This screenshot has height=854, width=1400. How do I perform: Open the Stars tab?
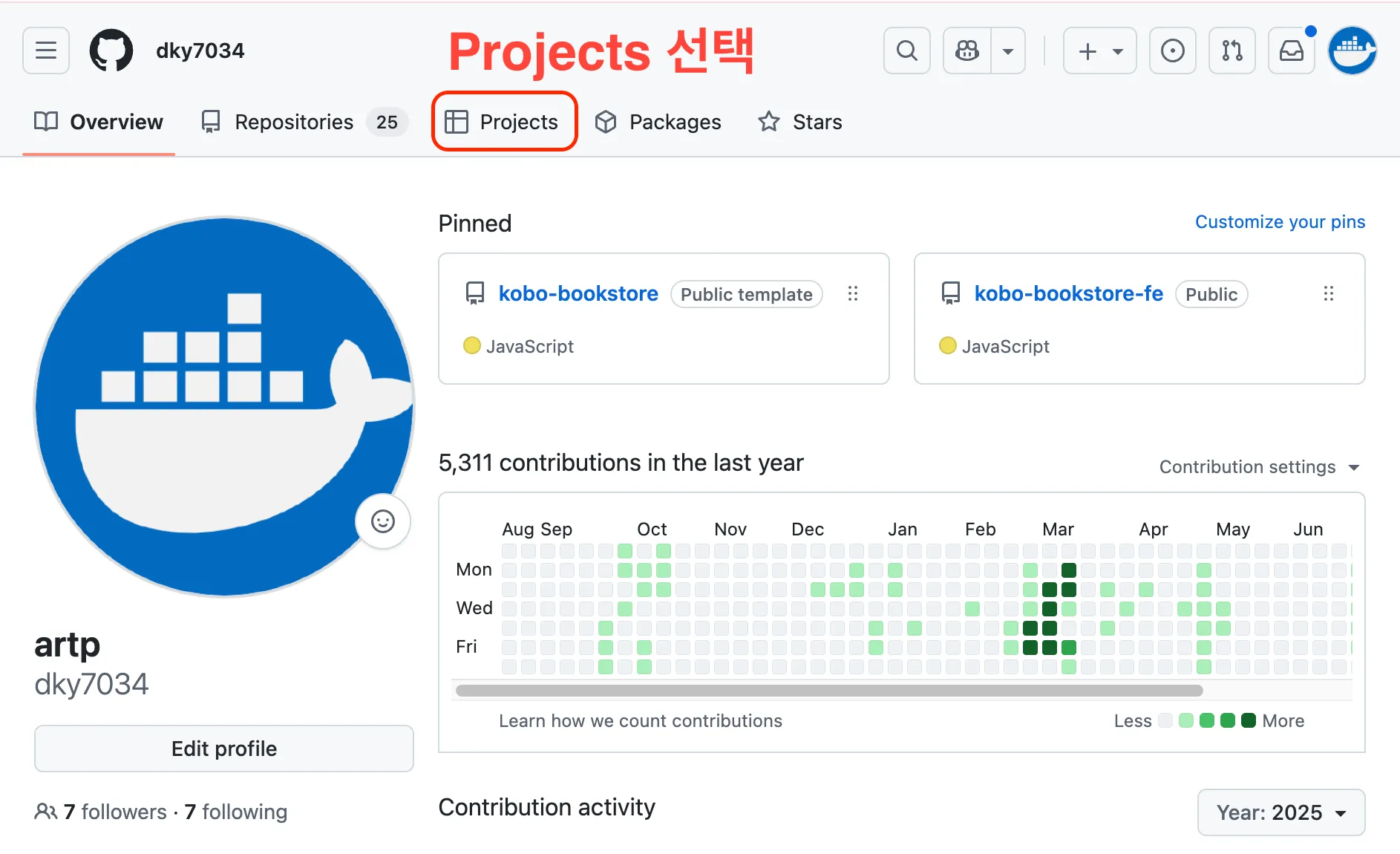point(800,122)
